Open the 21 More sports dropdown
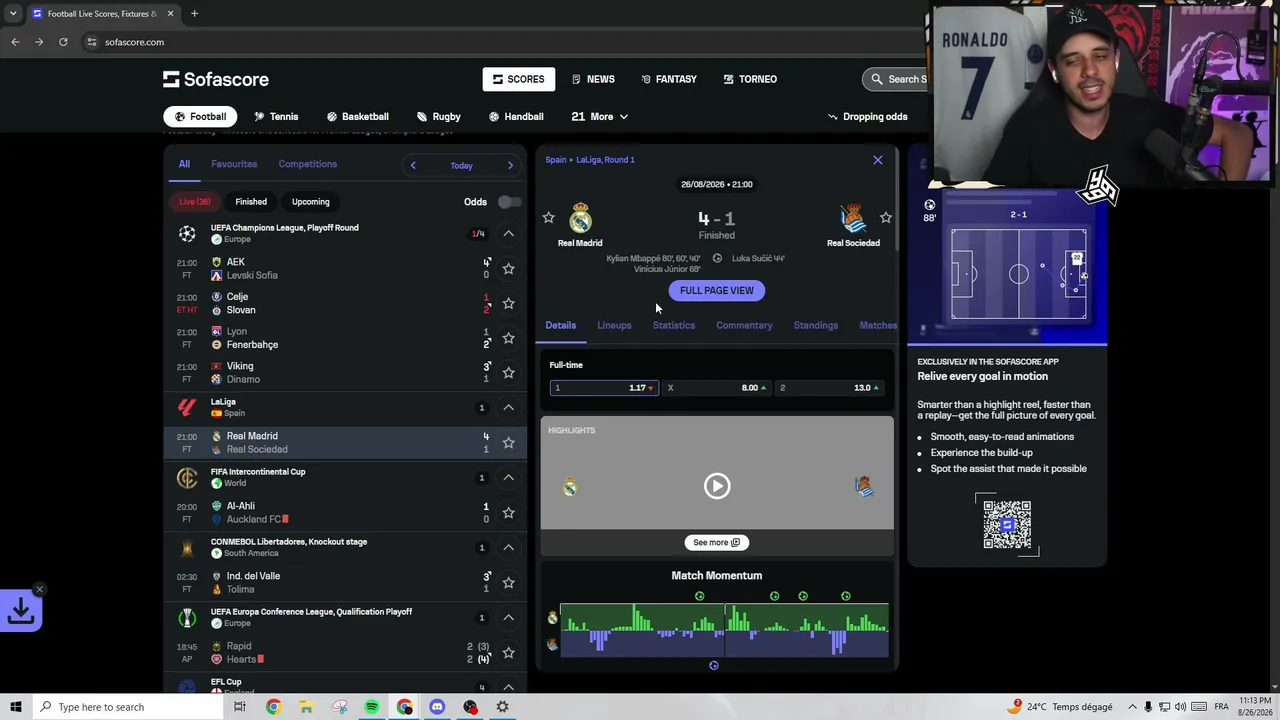This screenshot has width=1280, height=720. (x=600, y=116)
